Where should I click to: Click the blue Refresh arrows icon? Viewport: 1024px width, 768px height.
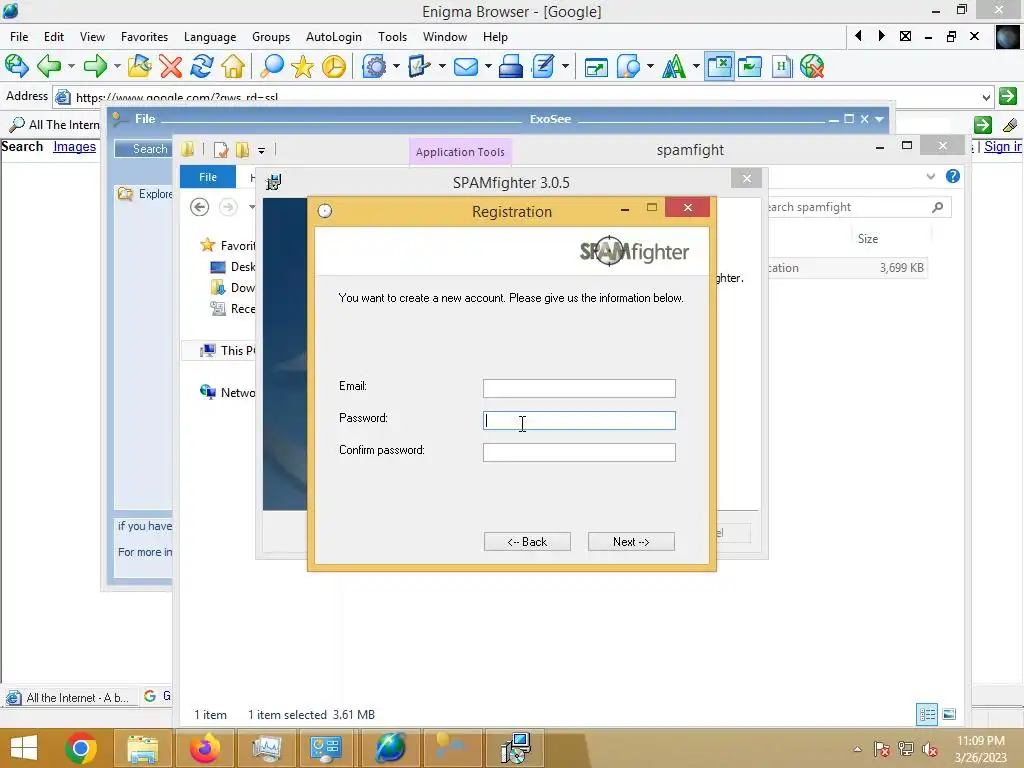202,66
